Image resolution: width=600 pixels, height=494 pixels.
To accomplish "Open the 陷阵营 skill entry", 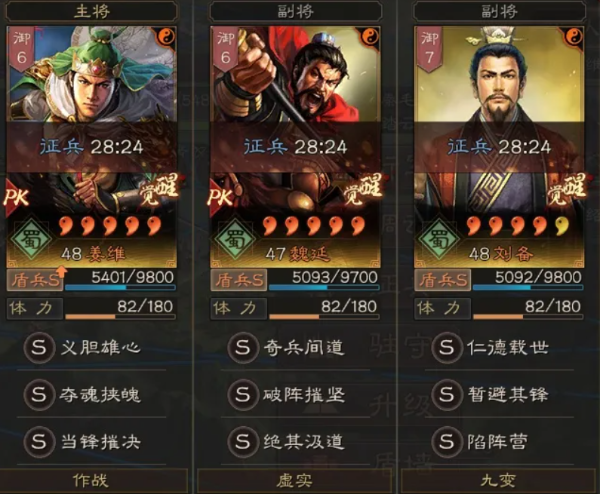I will click(499, 442).
